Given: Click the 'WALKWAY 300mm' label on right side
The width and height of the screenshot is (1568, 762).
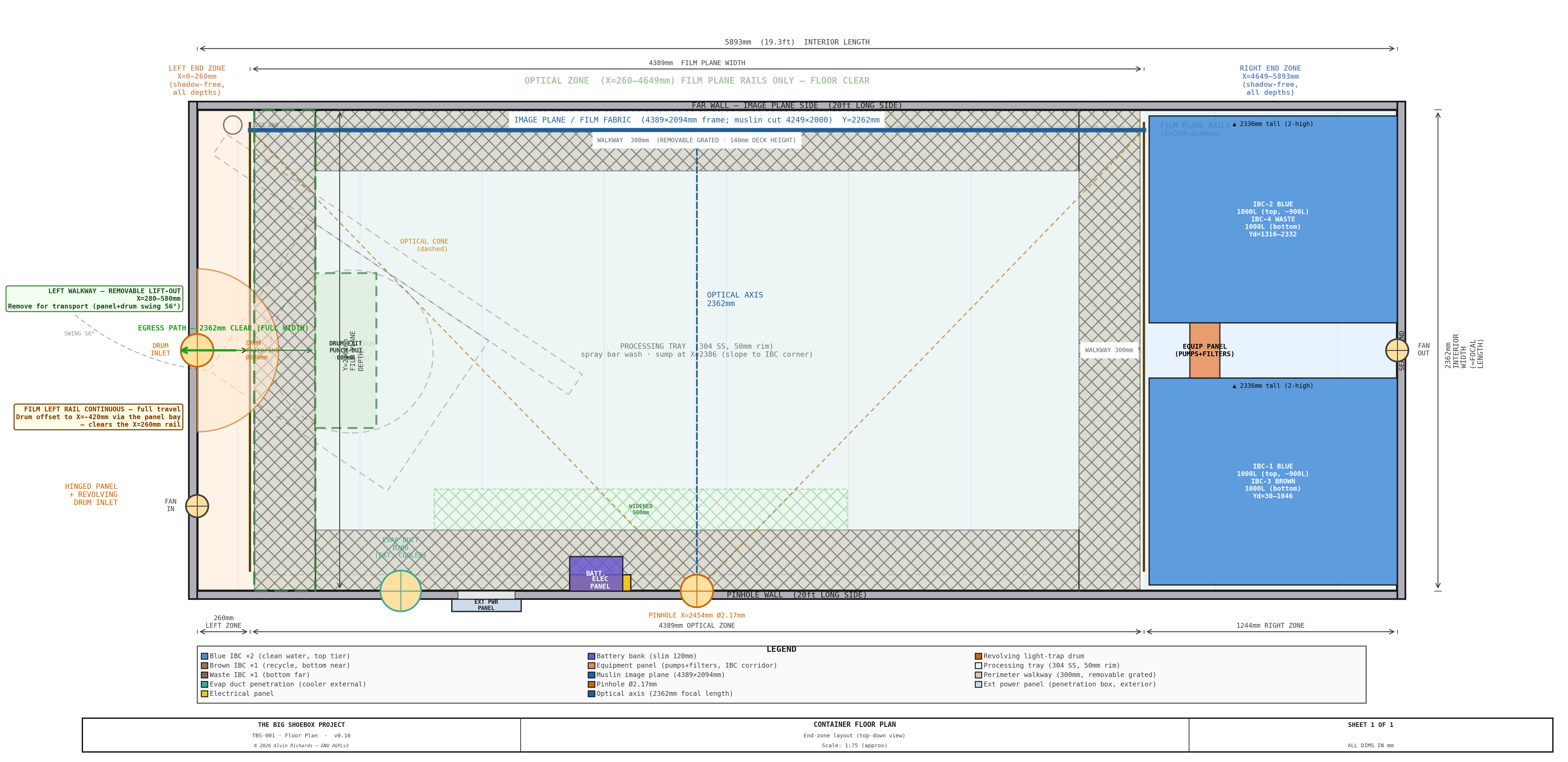Looking at the screenshot, I should click(x=1109, y=350).
